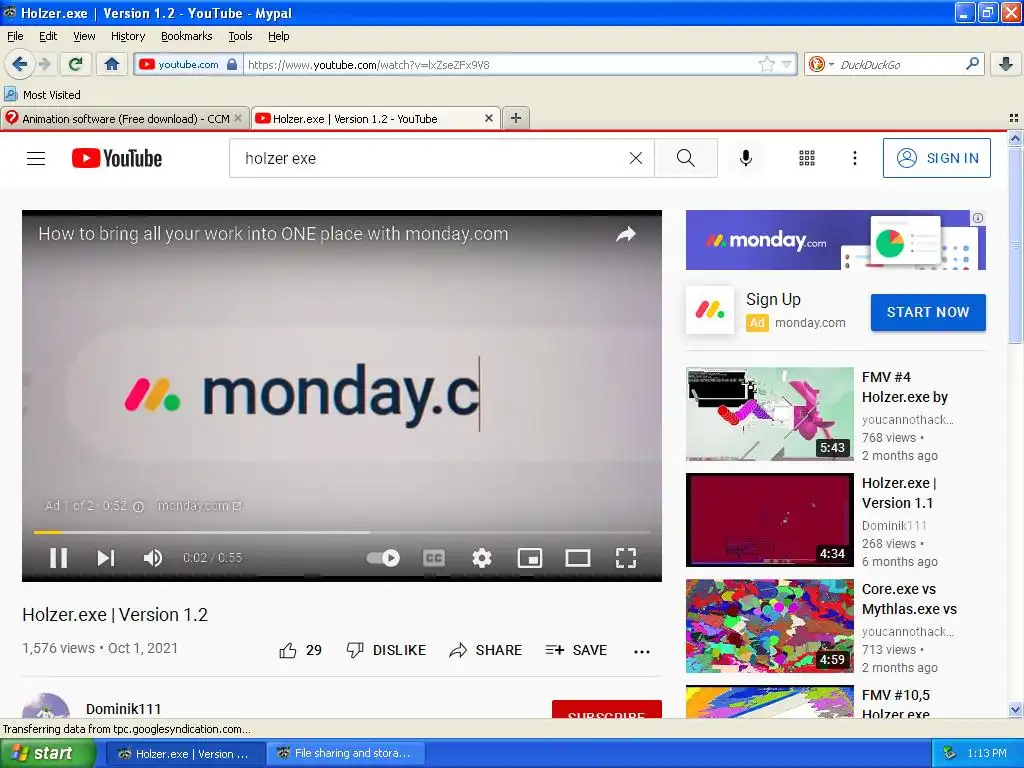Open FMV #4 Holzer.exe video thumbnail
Image resolution: width=1024 pixels, height=768 pixels.
[x=769, y=413]
